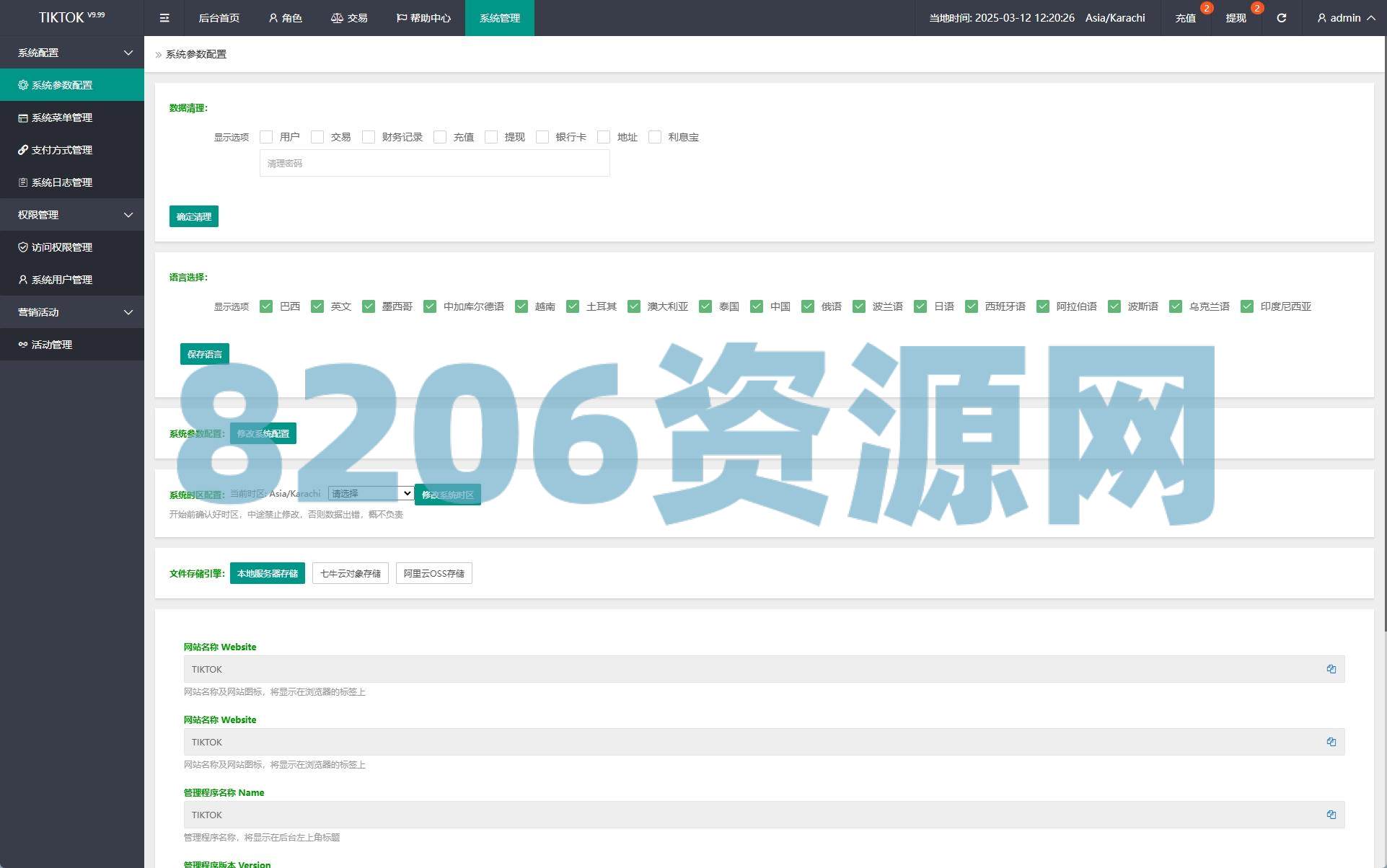
Task: Open the 交易 top menu
Action: pyautogui.click(x=349, y=18)
